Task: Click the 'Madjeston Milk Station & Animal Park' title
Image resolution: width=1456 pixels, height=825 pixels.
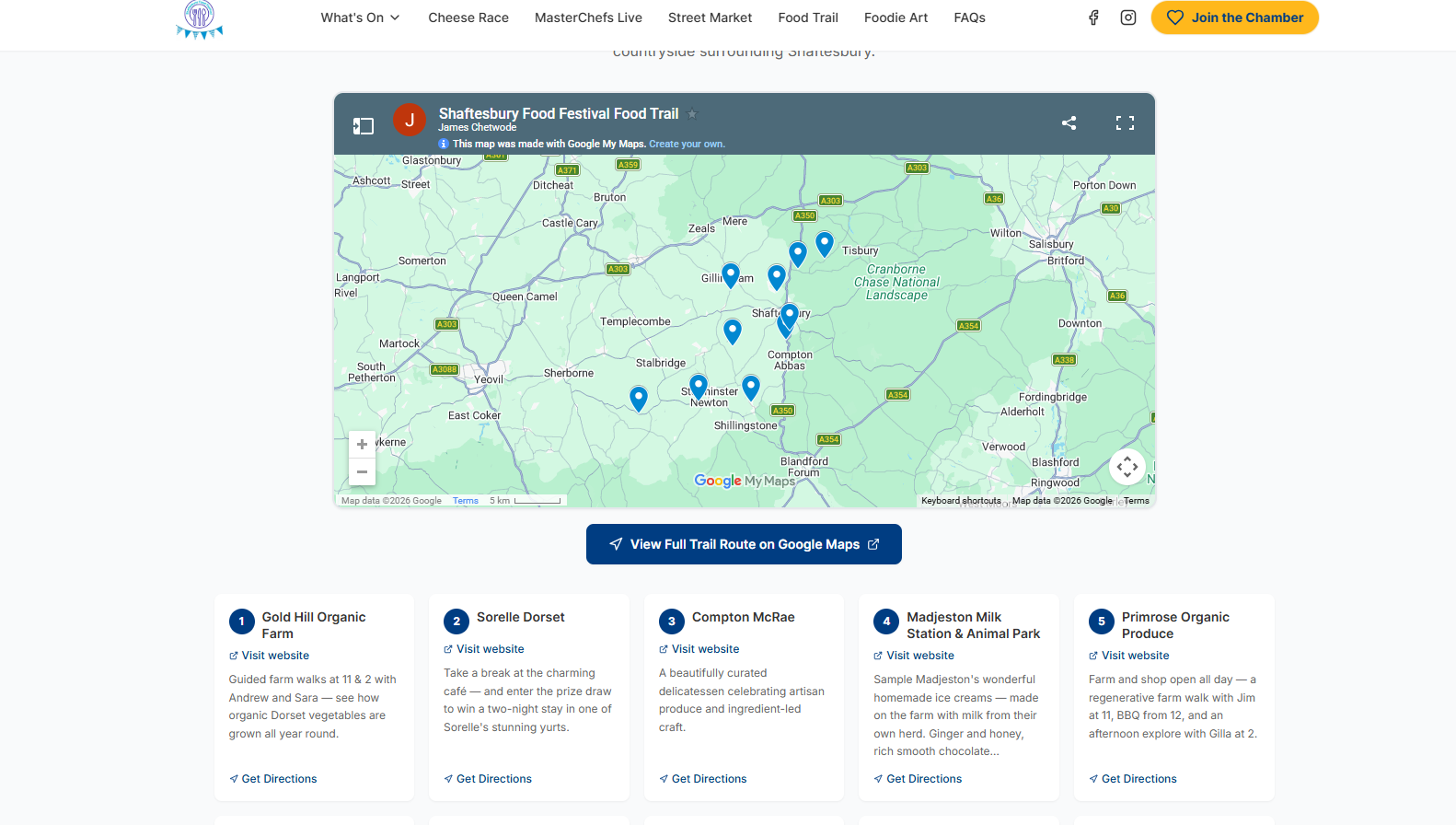Action: pos(974,625)
